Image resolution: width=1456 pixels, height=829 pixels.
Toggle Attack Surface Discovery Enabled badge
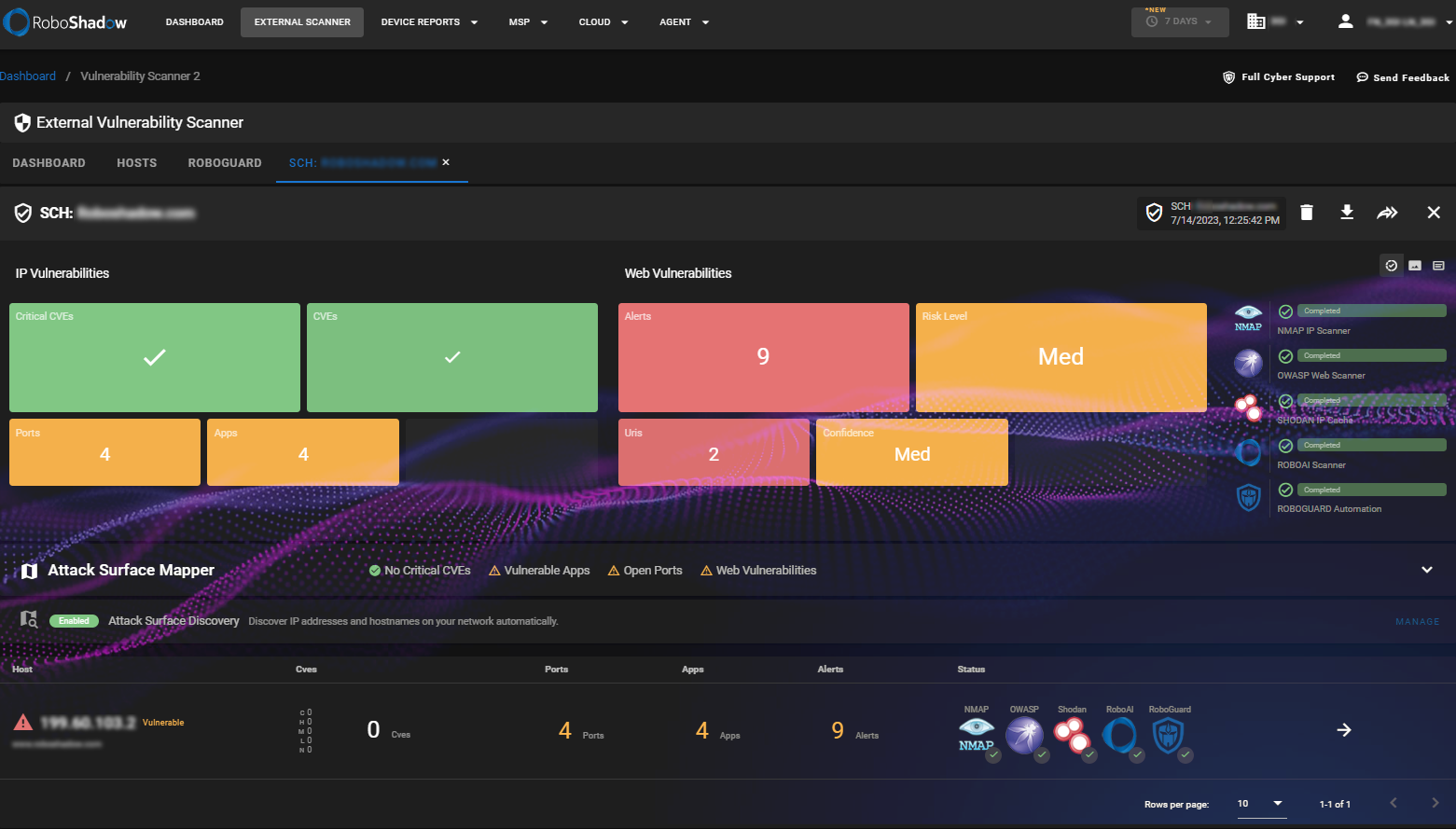(74, 620)
